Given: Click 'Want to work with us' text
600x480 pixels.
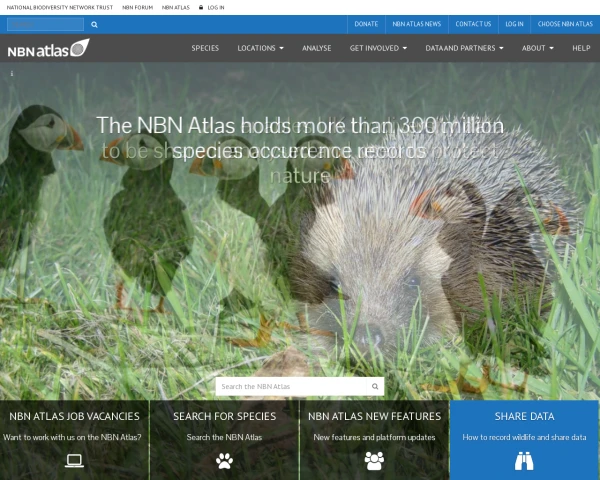Looking at the screenshot, I should tap(72, 437).
